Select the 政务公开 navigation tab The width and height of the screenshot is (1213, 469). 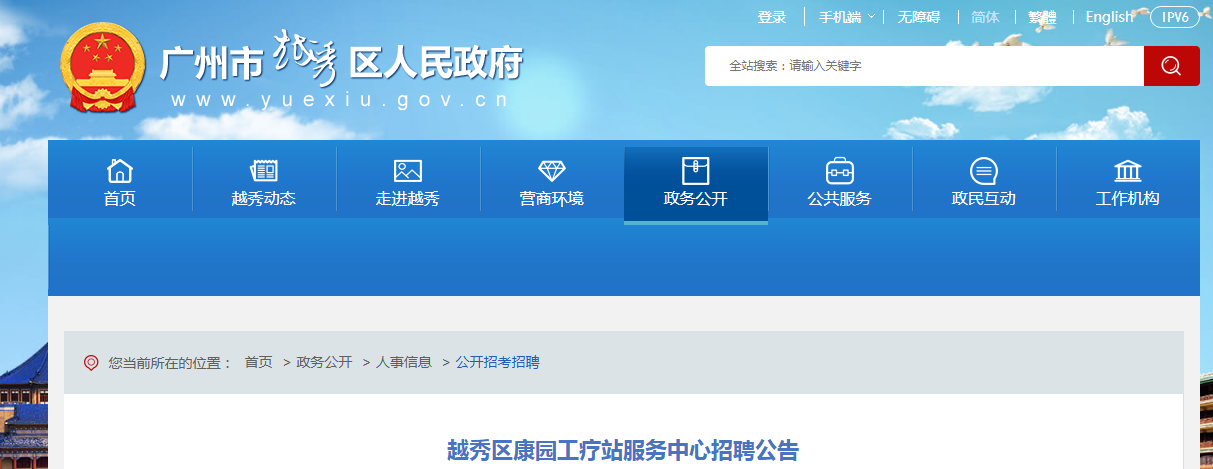[x=696, y=183]
